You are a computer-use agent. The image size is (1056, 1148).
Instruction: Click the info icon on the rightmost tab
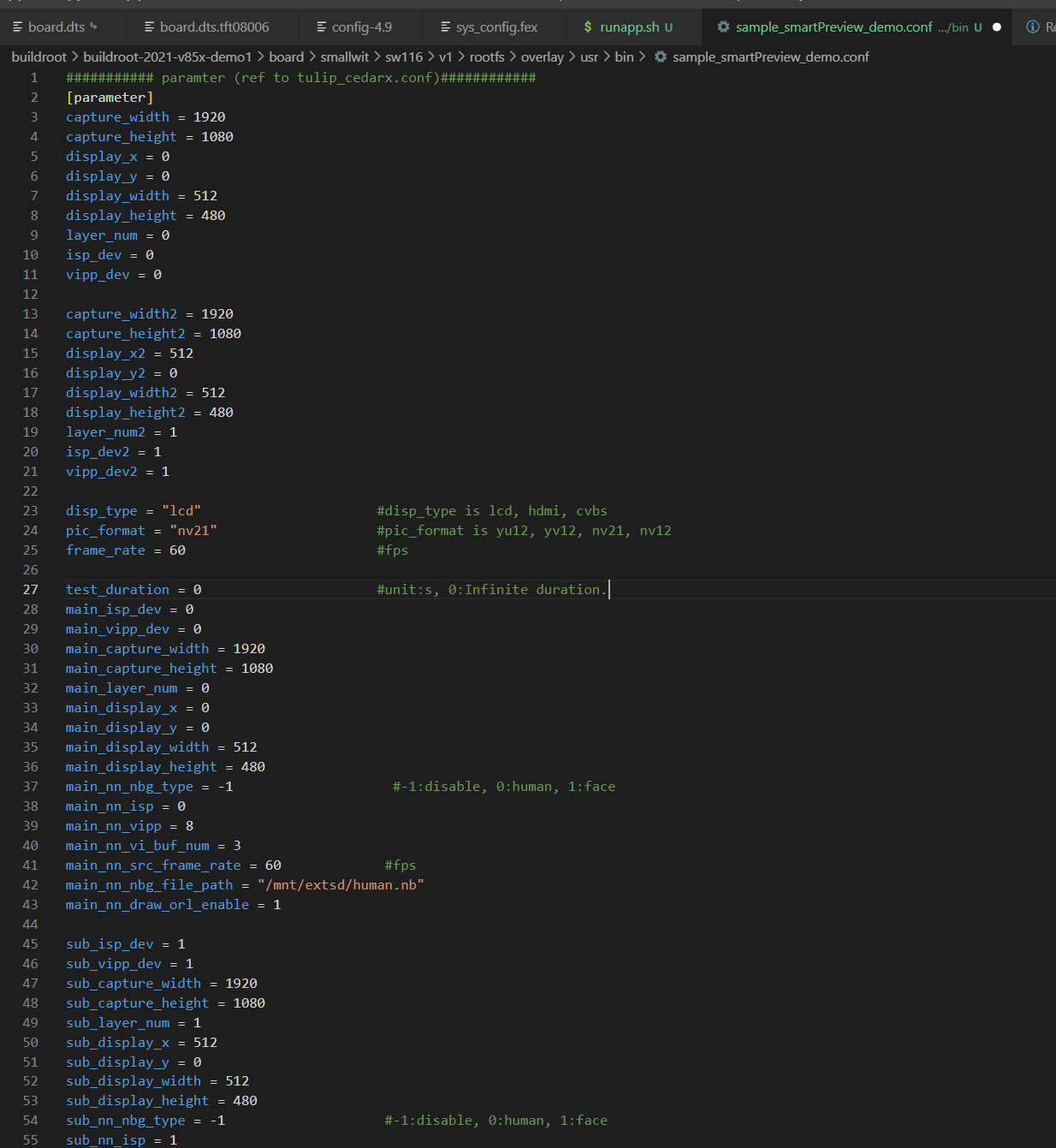coord(1033,27)
